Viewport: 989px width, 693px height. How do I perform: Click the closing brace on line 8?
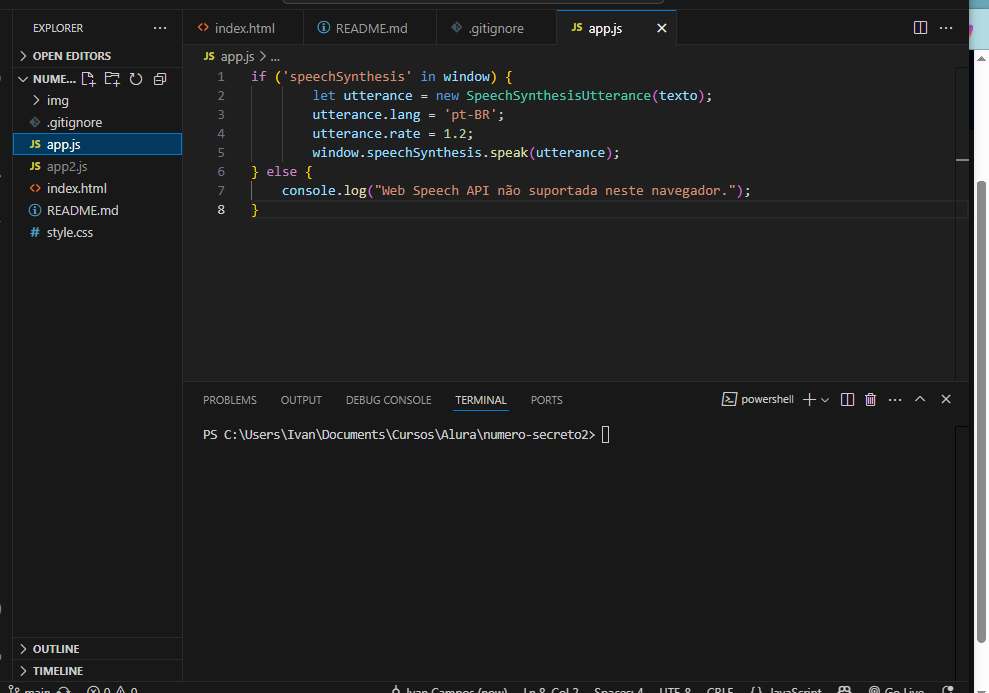coord(255,210)
